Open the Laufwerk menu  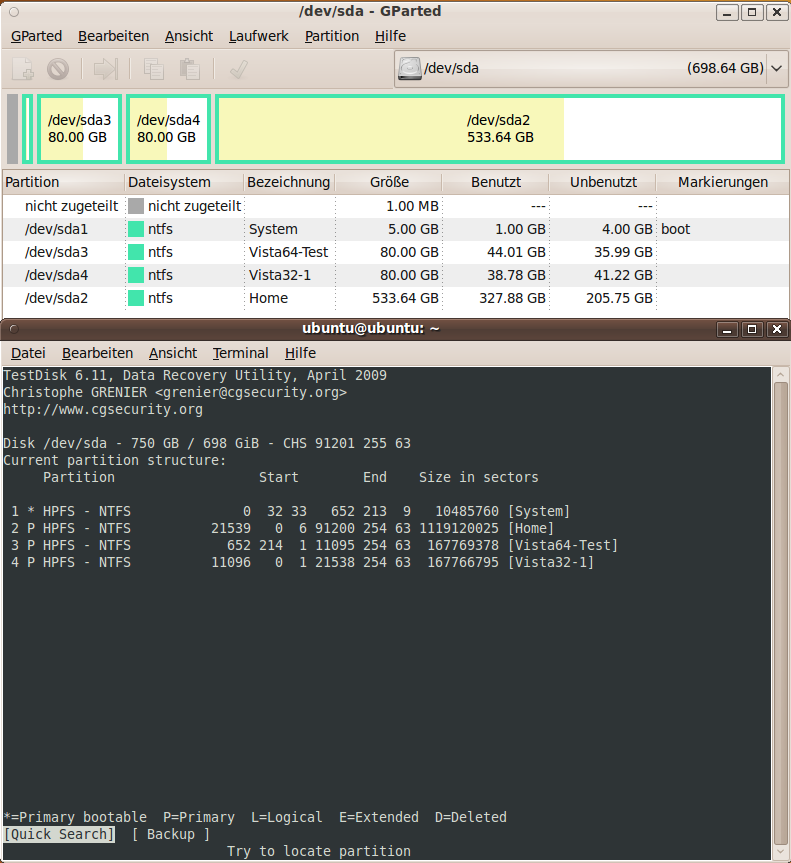tap(259, 36)
